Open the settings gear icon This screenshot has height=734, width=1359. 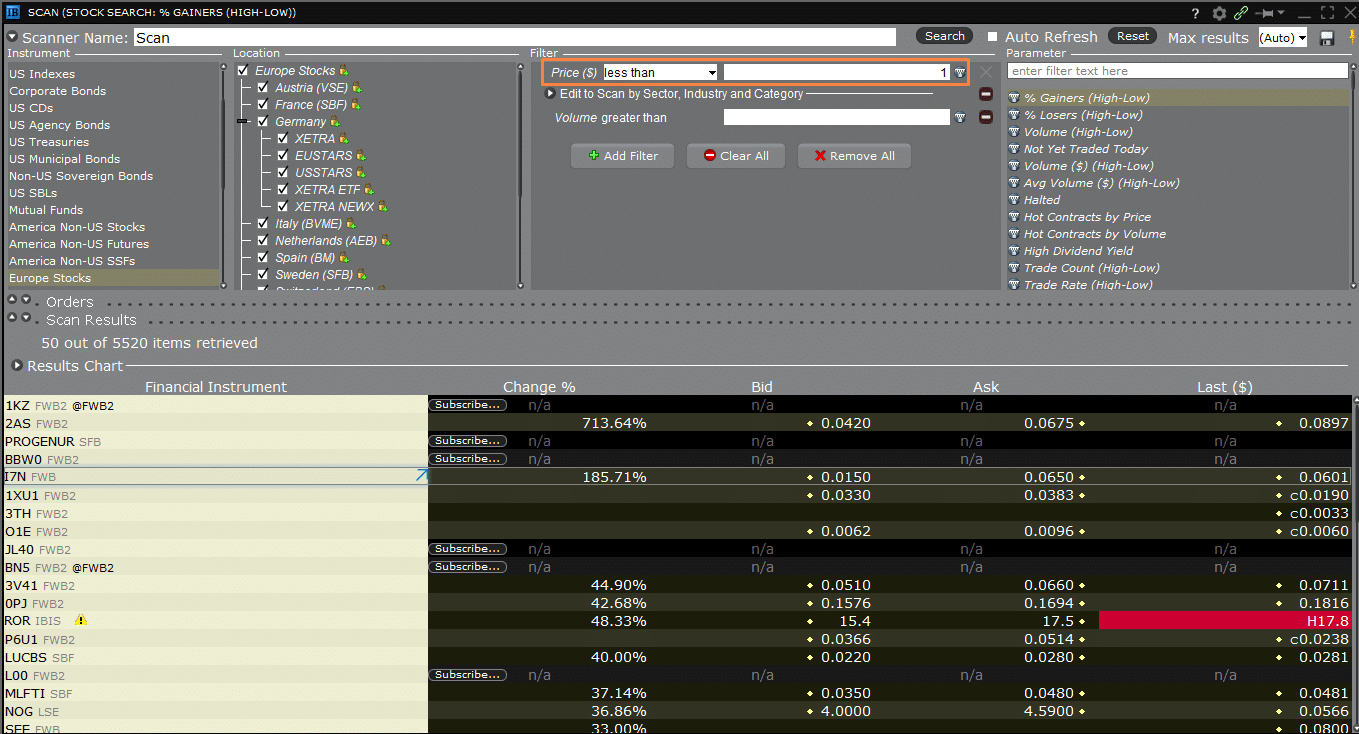[1219, 13]
